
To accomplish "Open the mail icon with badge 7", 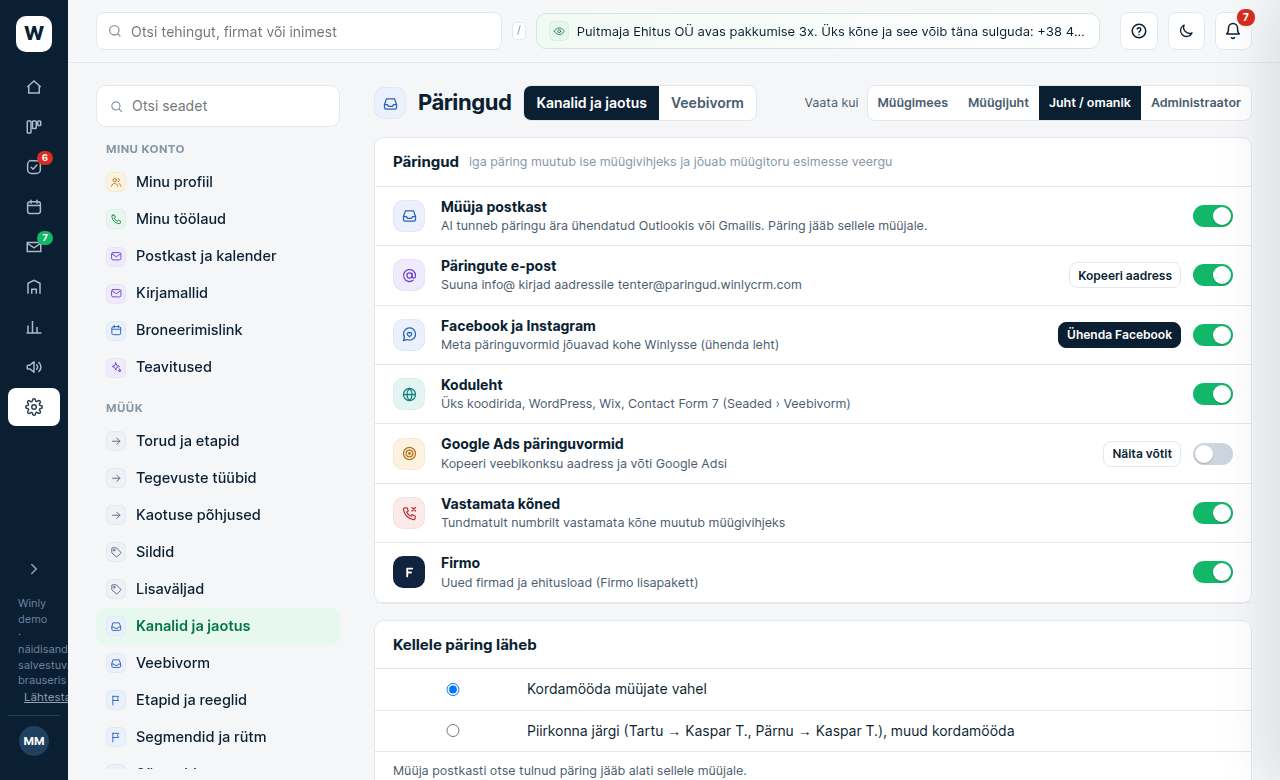I will 34,247.
